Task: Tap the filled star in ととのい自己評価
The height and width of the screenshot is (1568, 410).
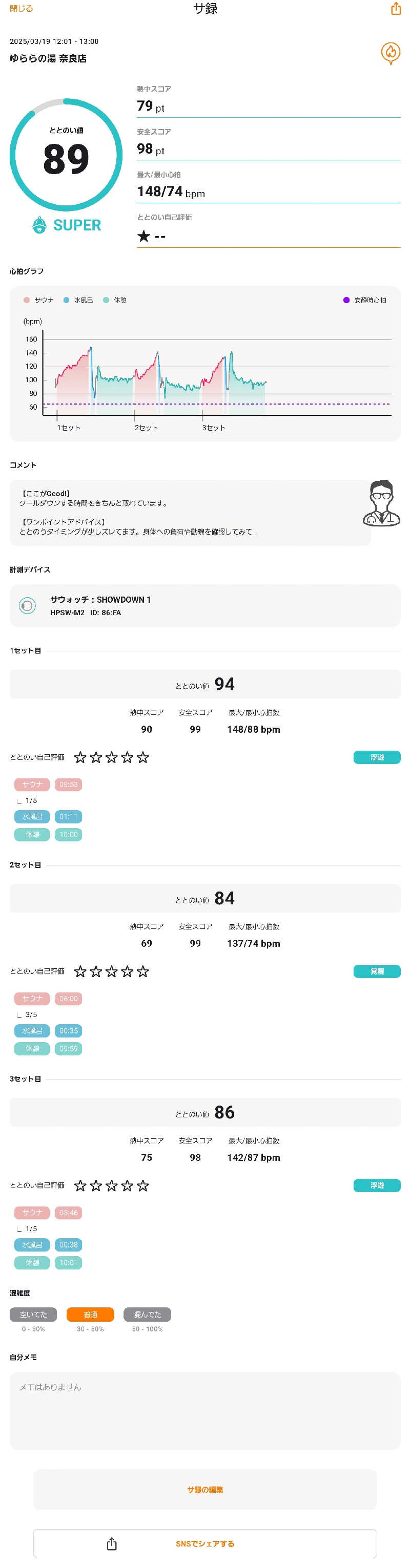Action: 143,236
